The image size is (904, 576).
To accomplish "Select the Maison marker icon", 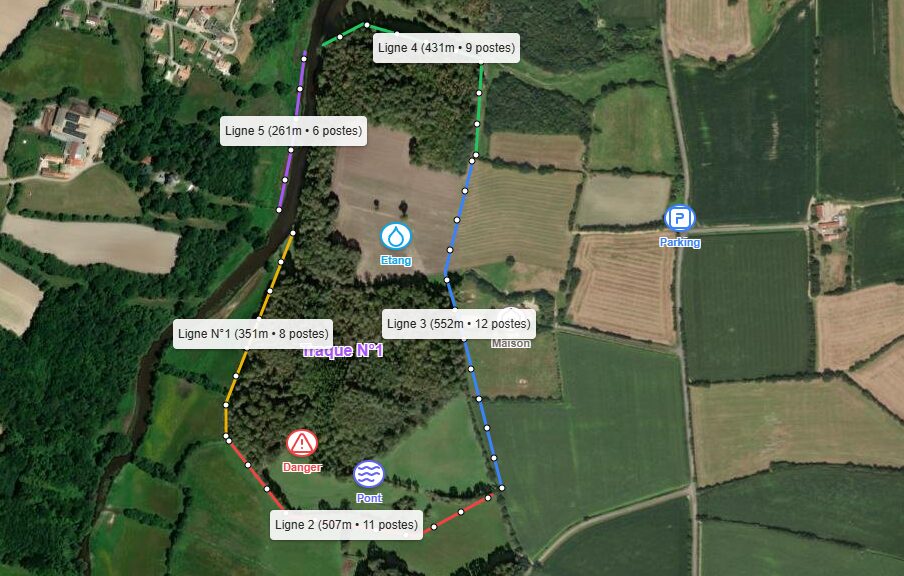I will pos(510,321).
